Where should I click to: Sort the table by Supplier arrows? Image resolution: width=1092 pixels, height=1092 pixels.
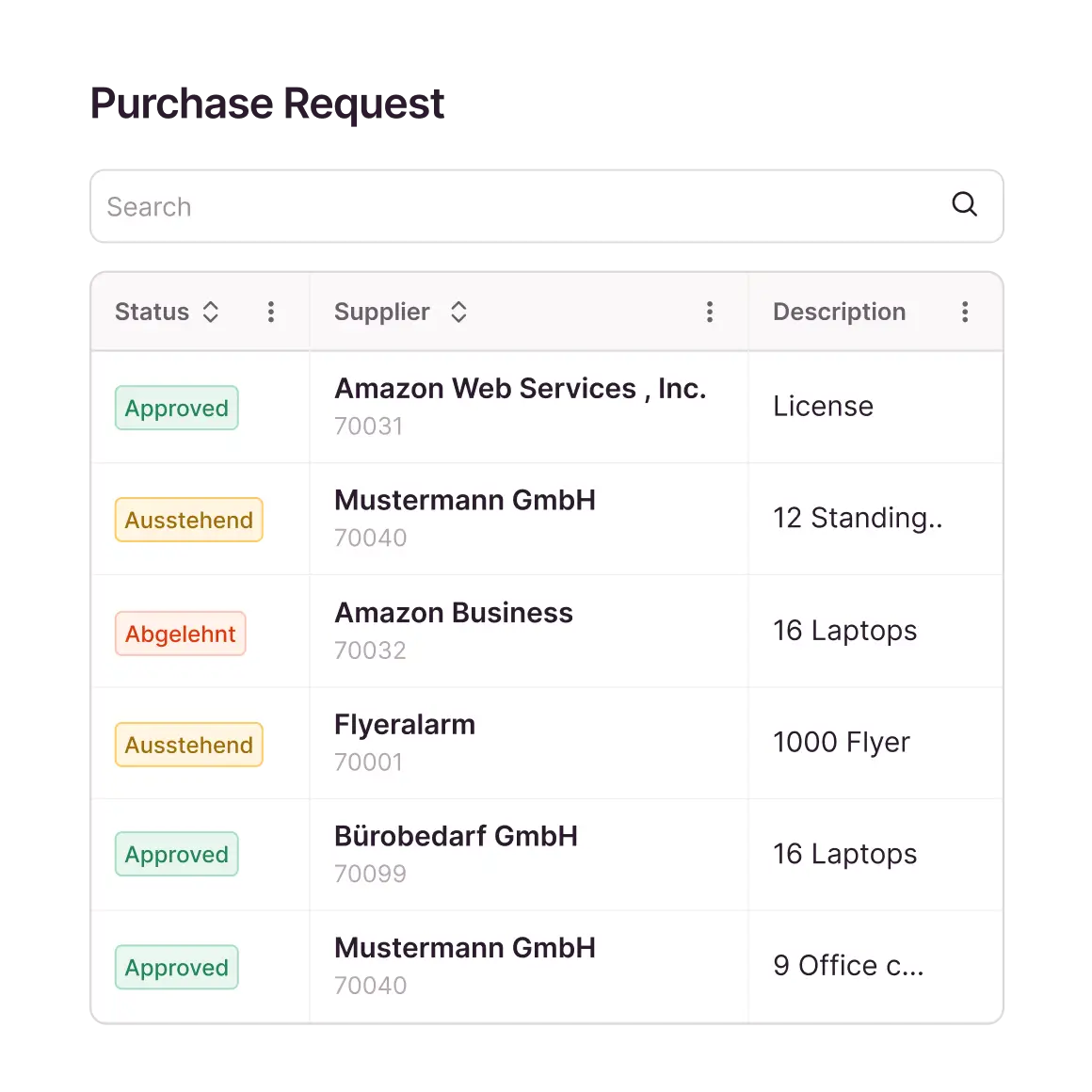458,313
